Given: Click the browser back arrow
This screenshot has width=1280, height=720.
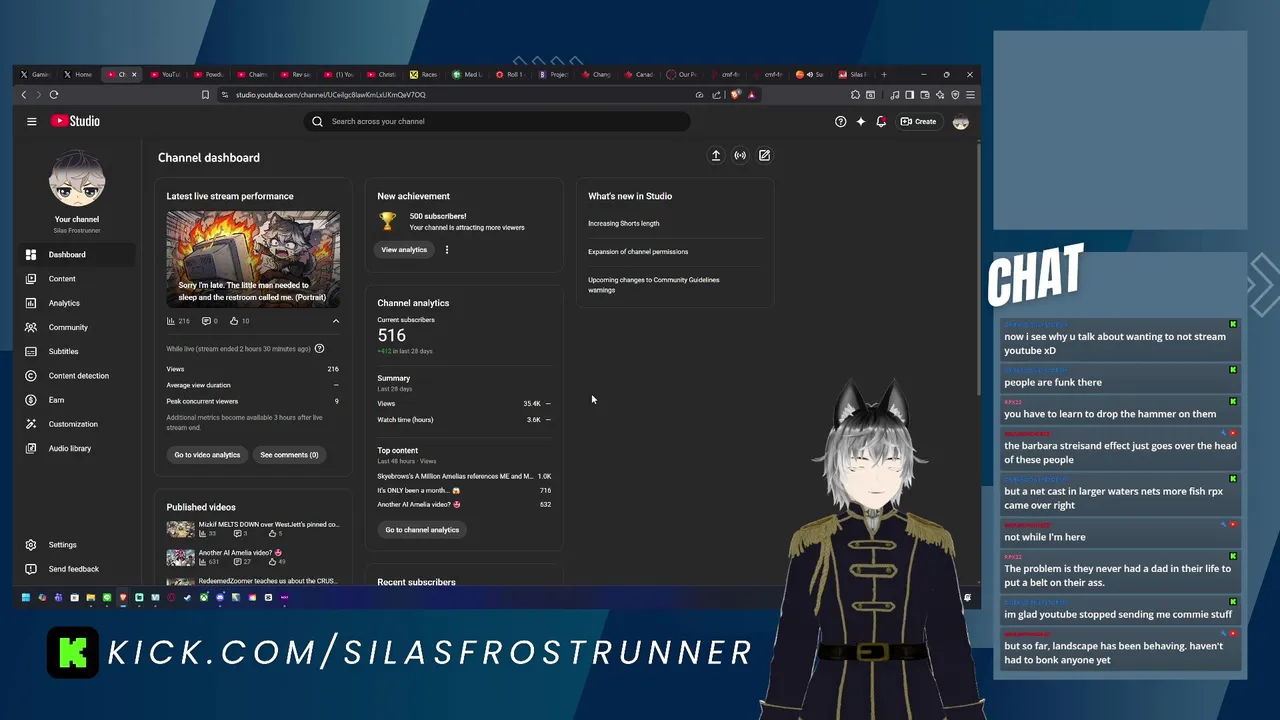Looking at the screenshot, I should [x=24, y=95].
